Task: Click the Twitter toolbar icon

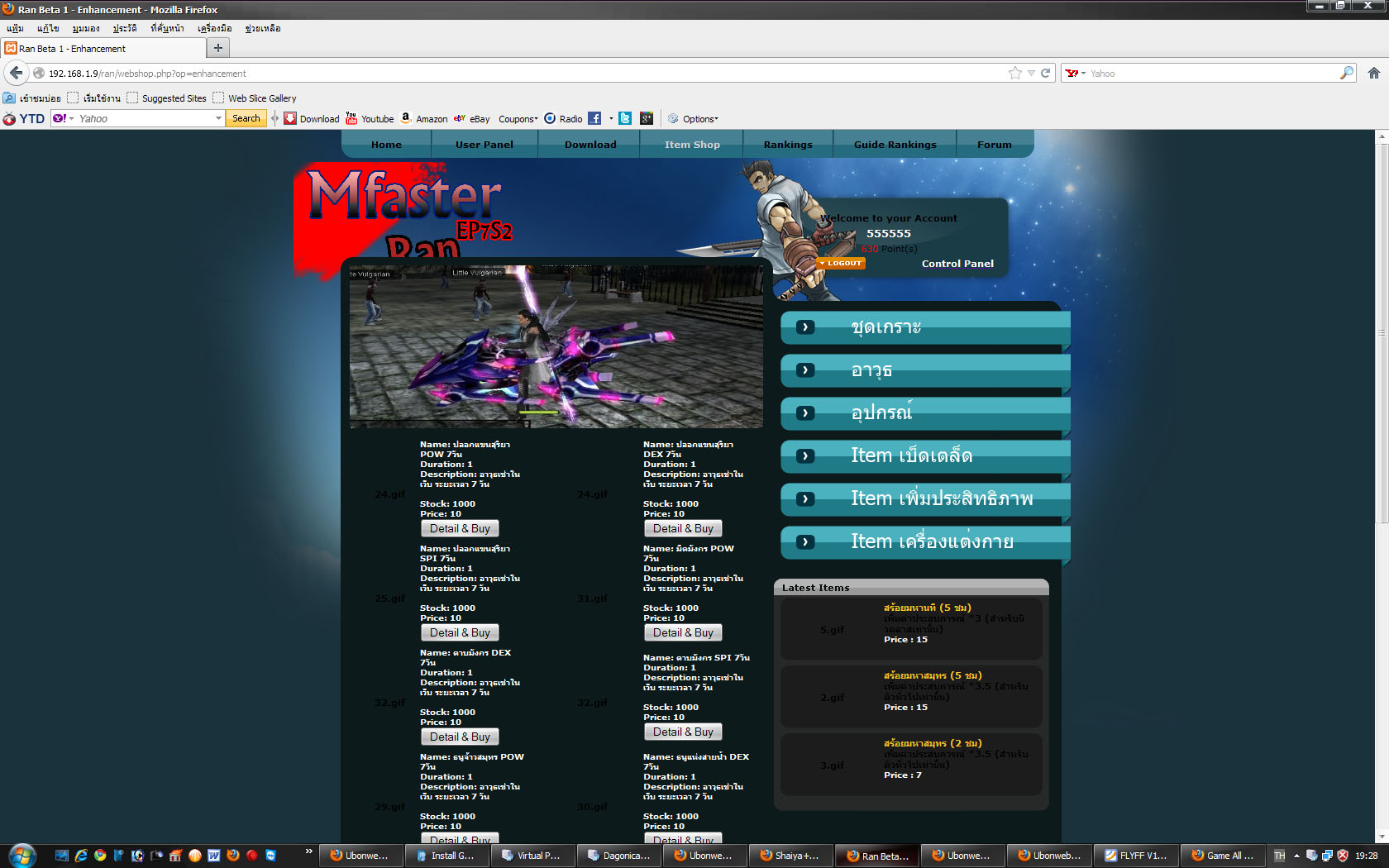Action: pos(625,118)
